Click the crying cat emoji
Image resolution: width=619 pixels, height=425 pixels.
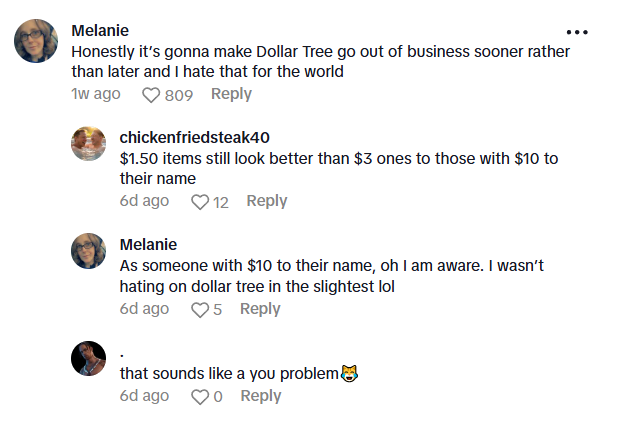pos(349,373)
